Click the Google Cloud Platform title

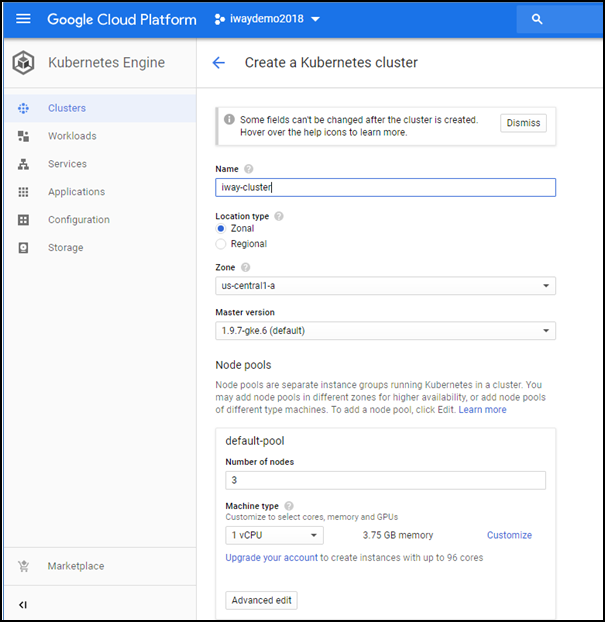pos(121,19)
